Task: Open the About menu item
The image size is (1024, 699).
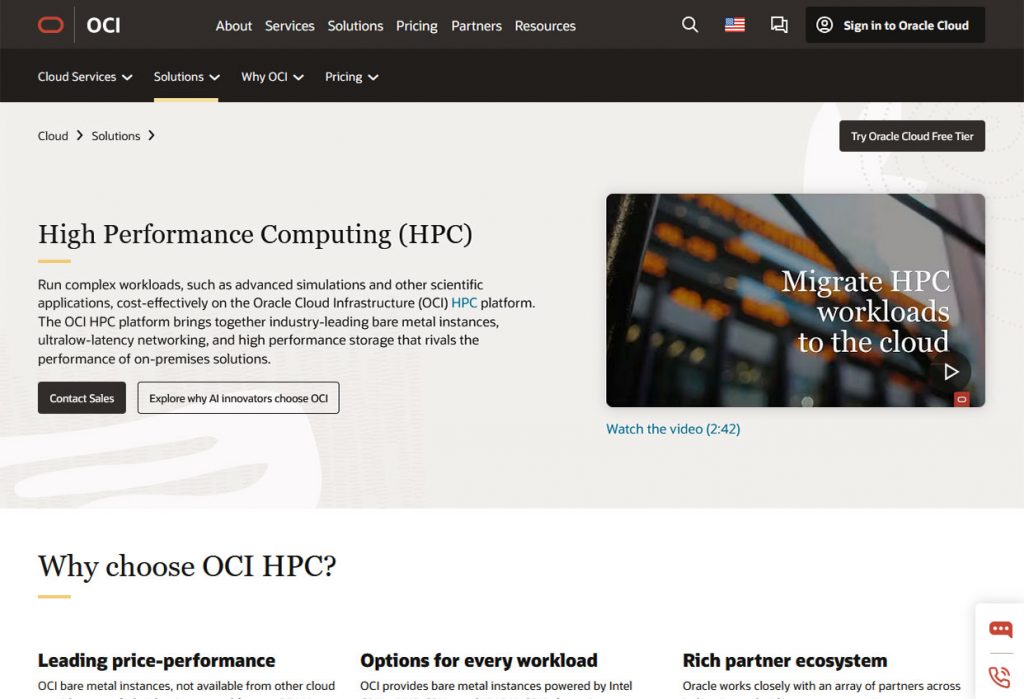Action: 234,26
